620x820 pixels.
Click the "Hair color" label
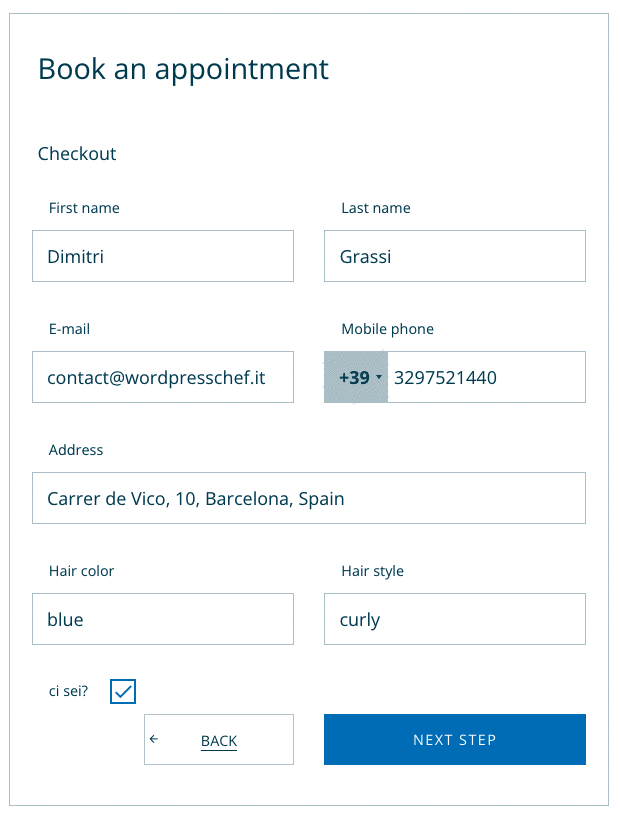click(x=81, y=571)
